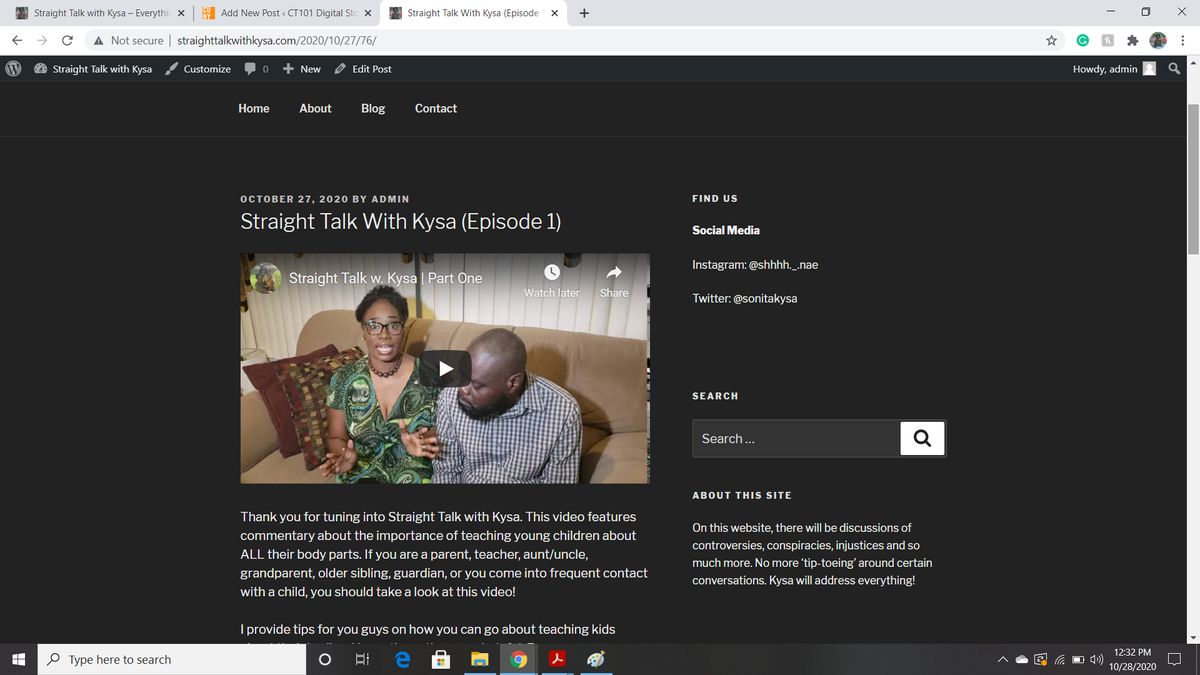Play the Straight Talk YouTube video

click(445, 368)
